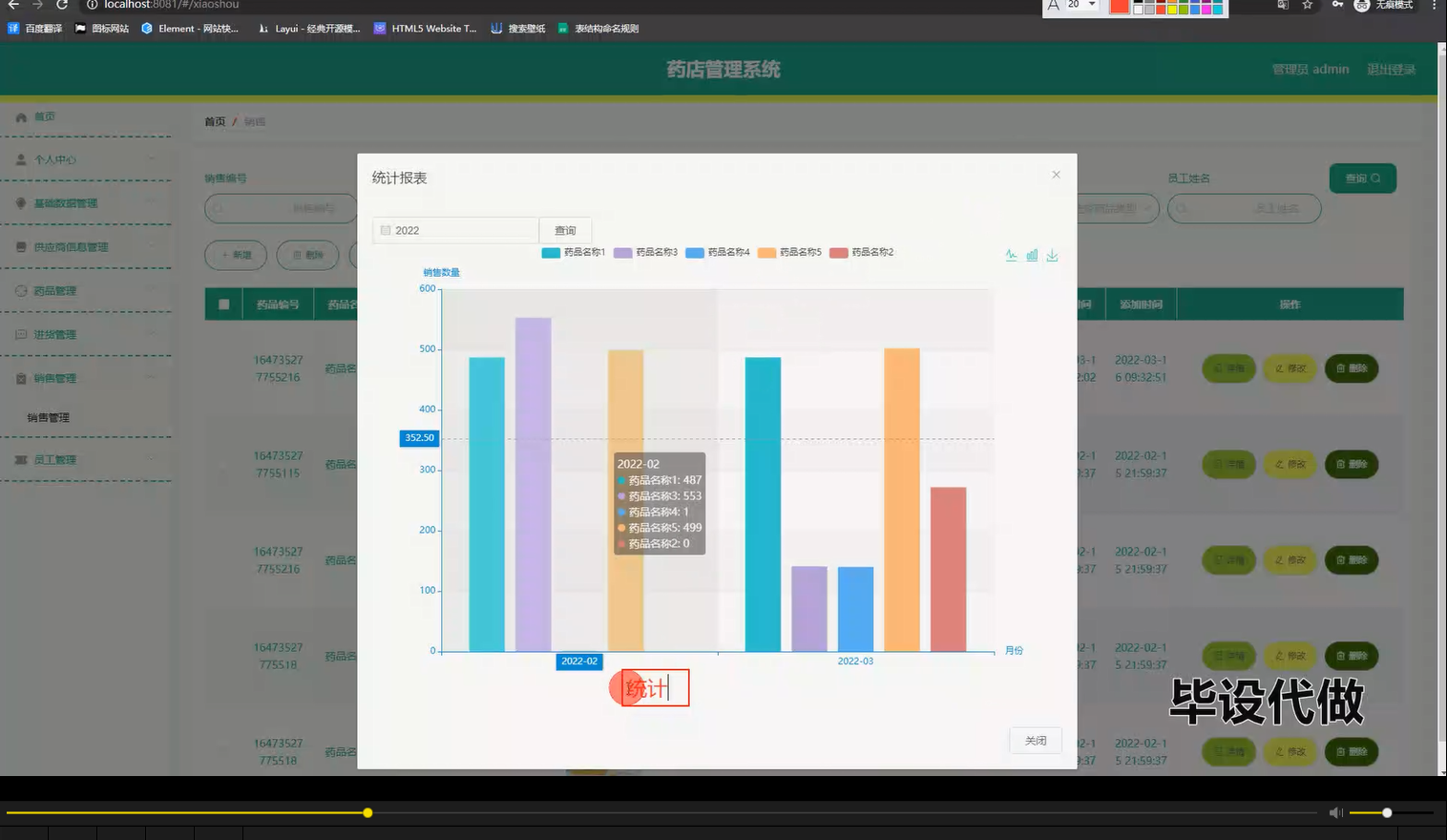Focus the 员工姓名 search input
The width and height of the screenshot is (1447, 840).
(1244, 208)
